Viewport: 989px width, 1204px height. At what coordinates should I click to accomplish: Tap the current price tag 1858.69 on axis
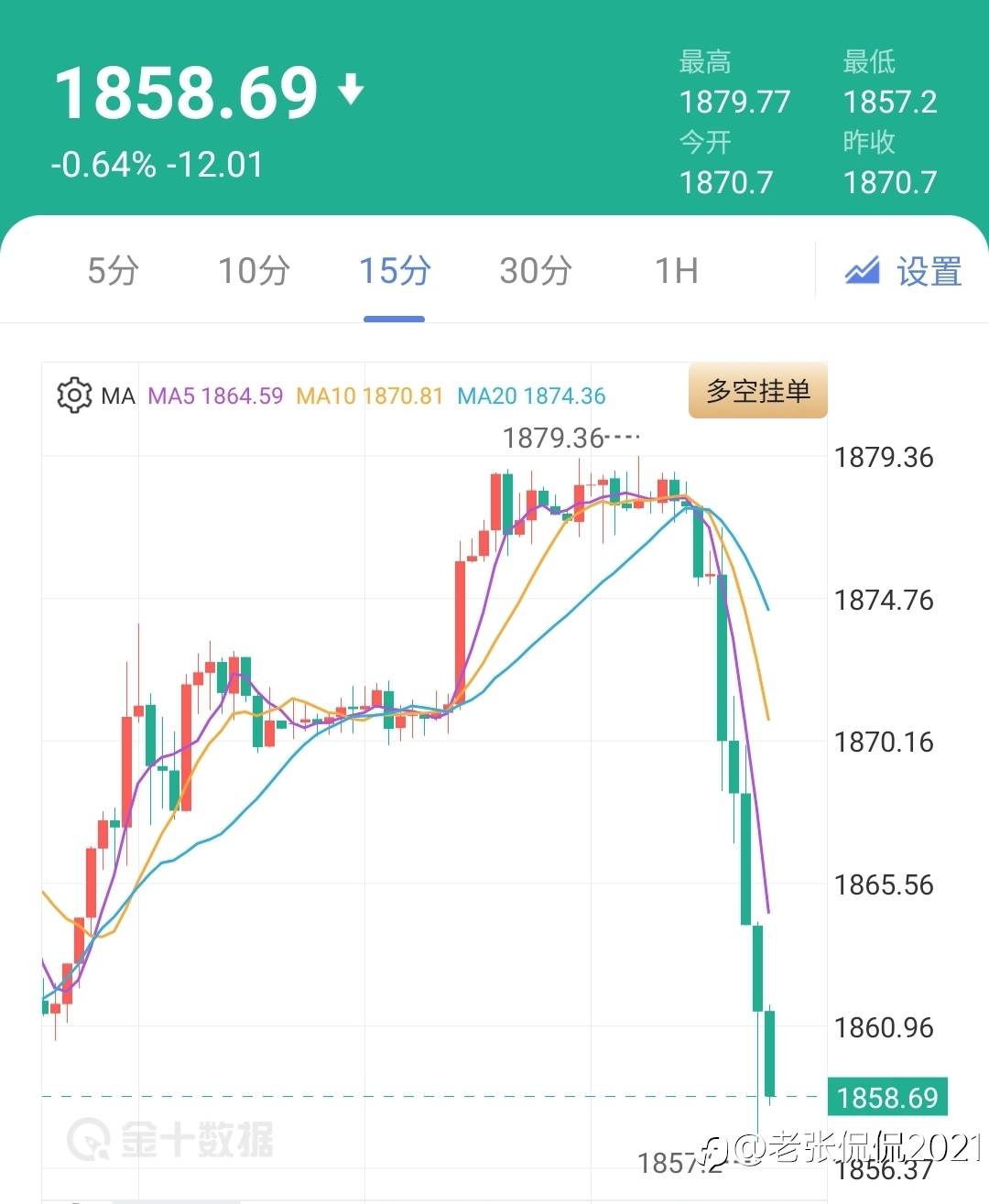[x=887, y=1097]
